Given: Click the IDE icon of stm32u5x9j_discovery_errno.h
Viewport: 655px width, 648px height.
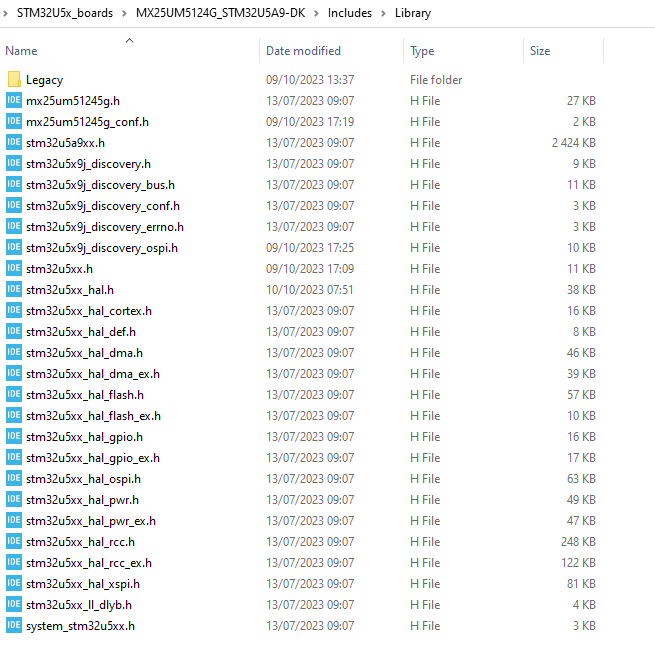Looking at the screenshot, I should 14,226.
